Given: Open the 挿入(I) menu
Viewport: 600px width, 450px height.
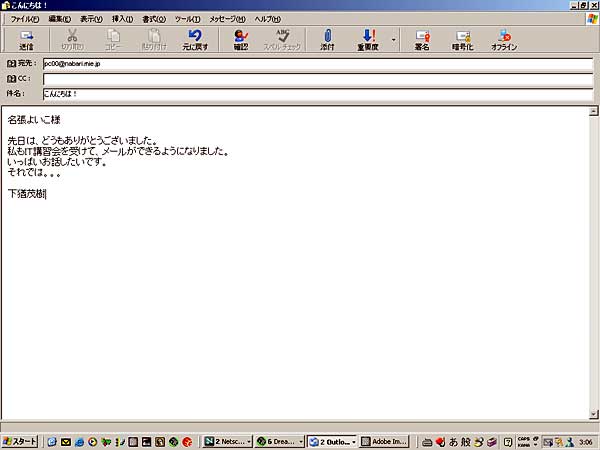Looking at the screenshot, I should [x=121, y=19].
